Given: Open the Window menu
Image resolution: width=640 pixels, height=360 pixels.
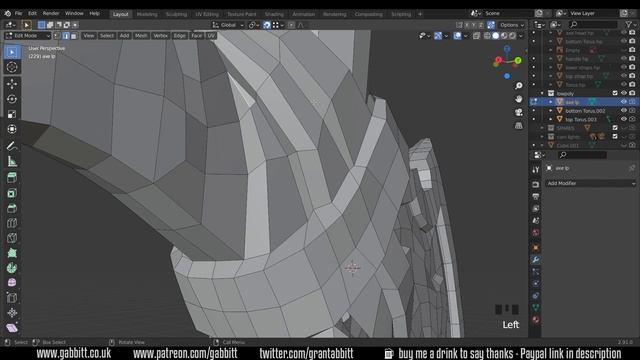Looking at the screenshot, I should [x=74, y=13].
